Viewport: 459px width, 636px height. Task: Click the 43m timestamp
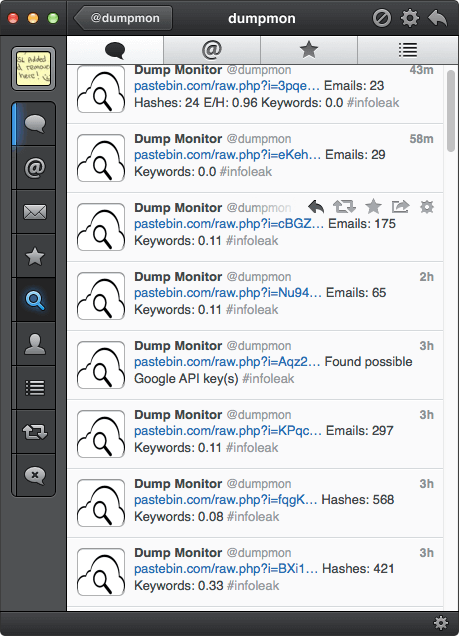coord(421,70)
